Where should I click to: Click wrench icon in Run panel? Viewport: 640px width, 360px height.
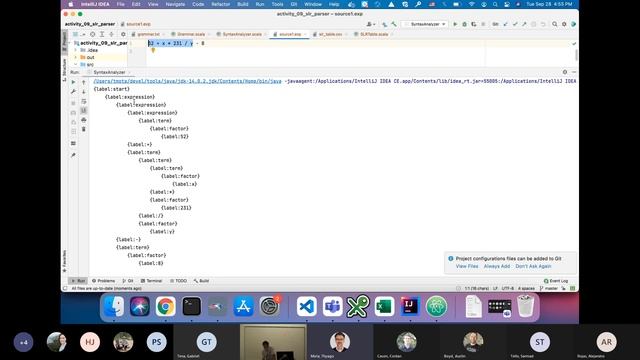73,91
